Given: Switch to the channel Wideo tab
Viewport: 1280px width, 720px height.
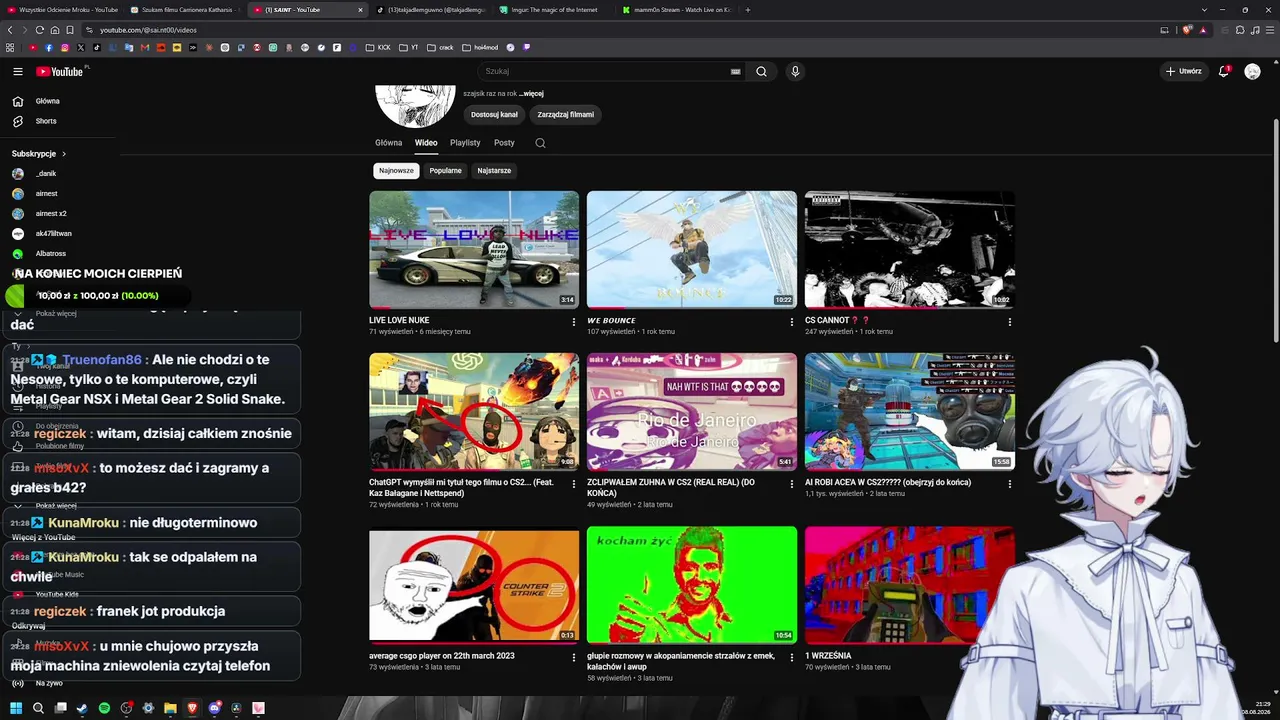Looking at the screenshot, I should click(x=426, y=143).
